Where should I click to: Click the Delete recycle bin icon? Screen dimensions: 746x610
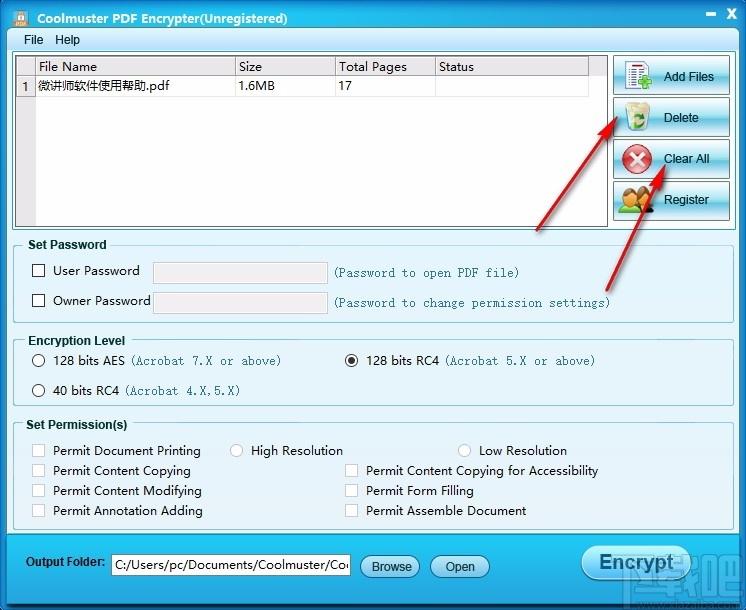[638, 117]
